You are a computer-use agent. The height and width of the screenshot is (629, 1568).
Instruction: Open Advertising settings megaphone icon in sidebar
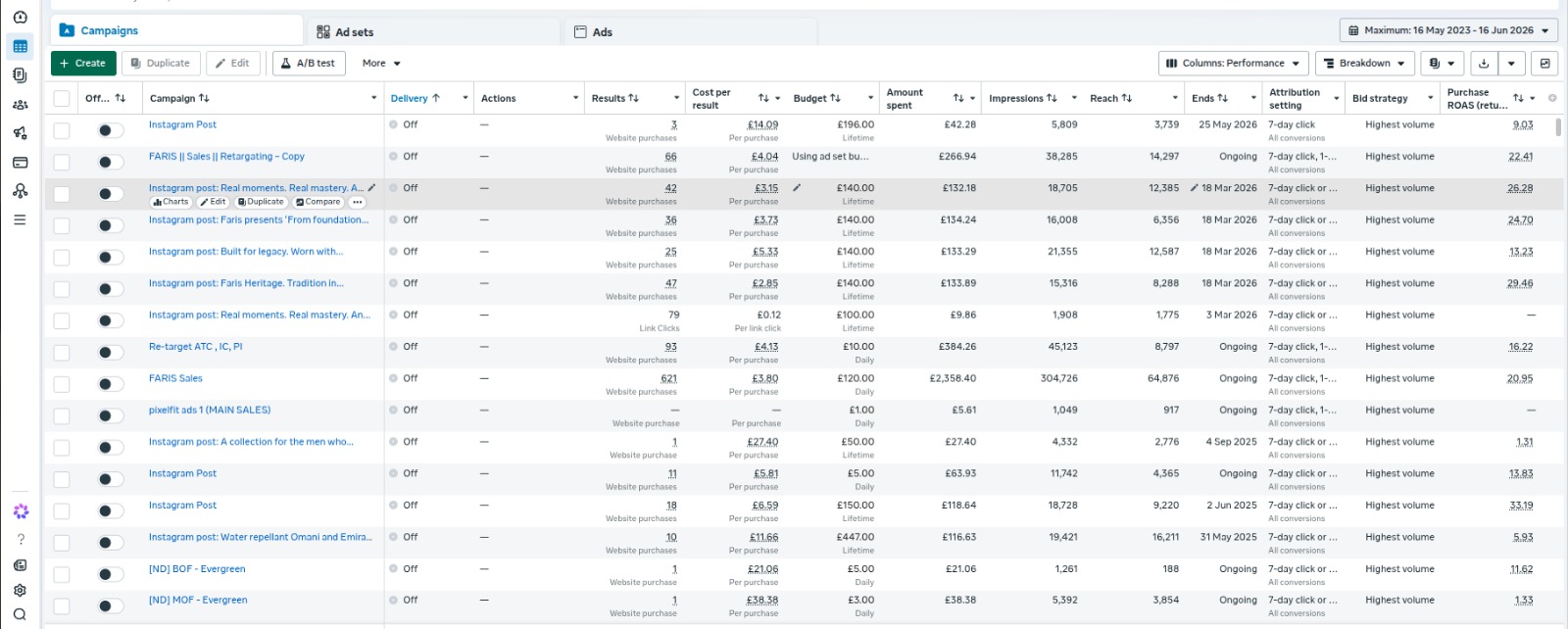point(20,133)
